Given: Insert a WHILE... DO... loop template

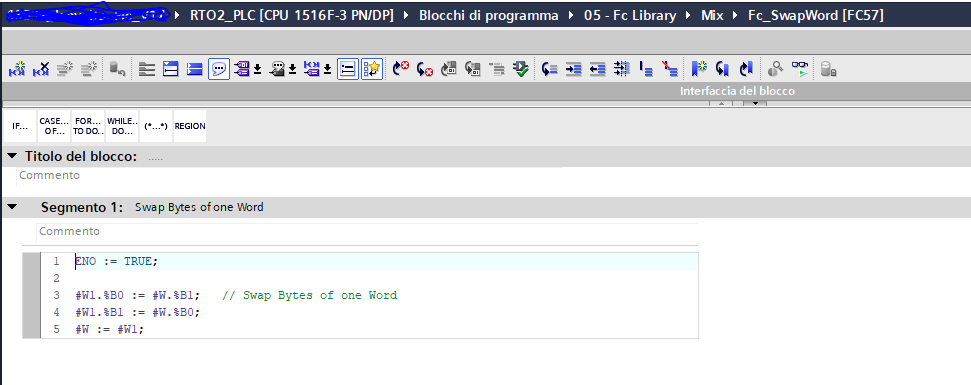Looking at the screenshot, I should tap(122, 126).
